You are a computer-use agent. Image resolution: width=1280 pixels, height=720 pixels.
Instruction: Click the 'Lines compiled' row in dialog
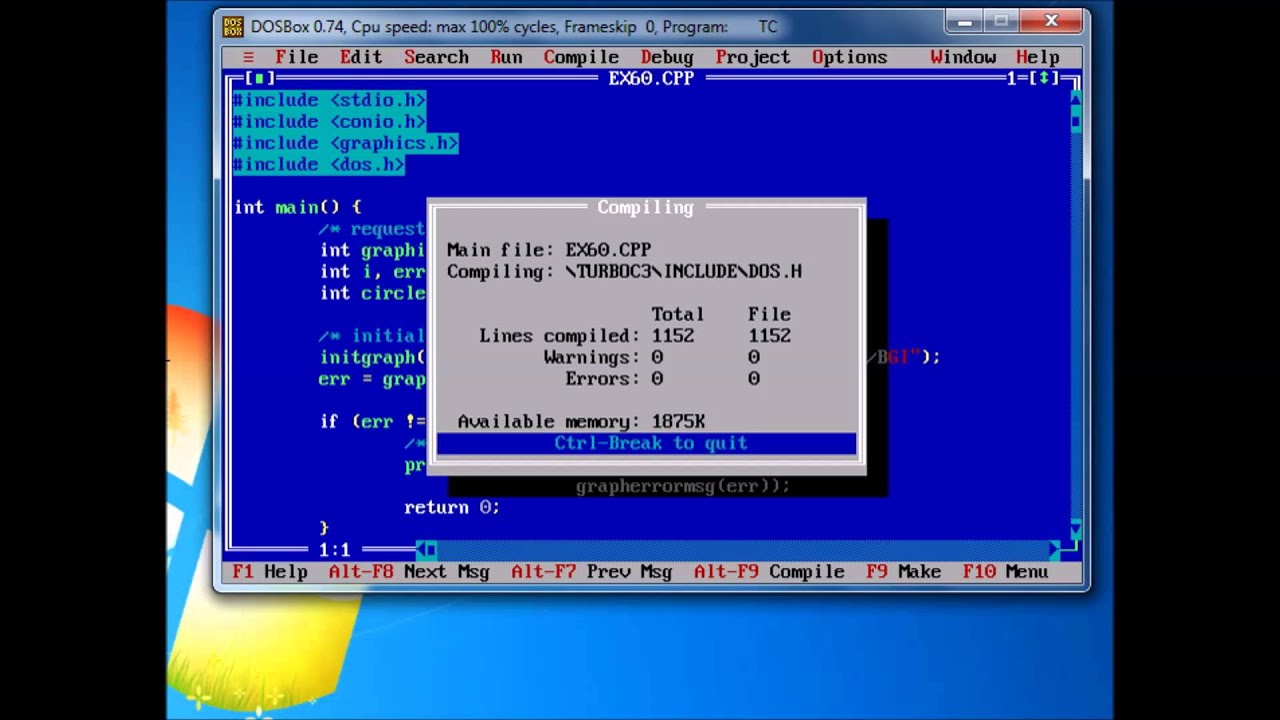pyautogui.click(x=635, y=336)
